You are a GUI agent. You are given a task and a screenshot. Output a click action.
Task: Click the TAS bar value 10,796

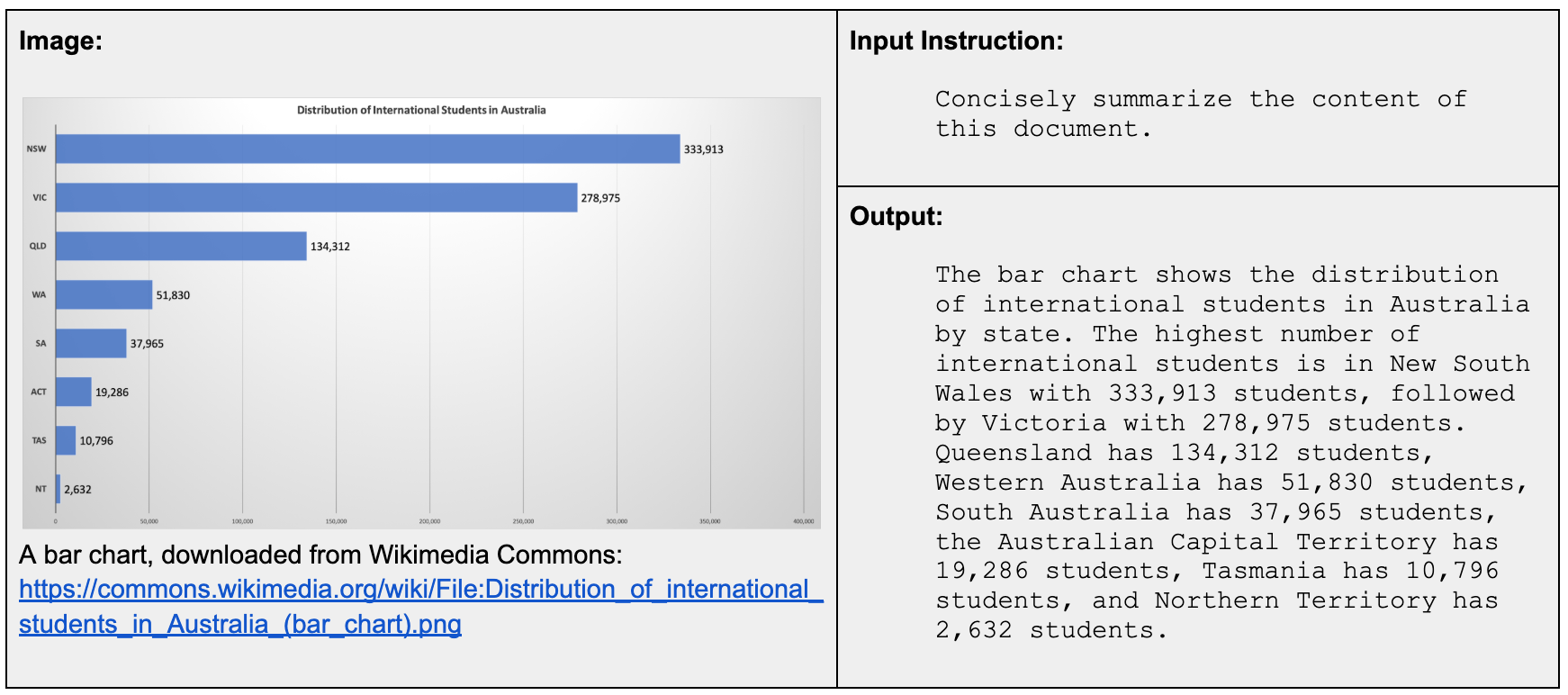point(96,441)
